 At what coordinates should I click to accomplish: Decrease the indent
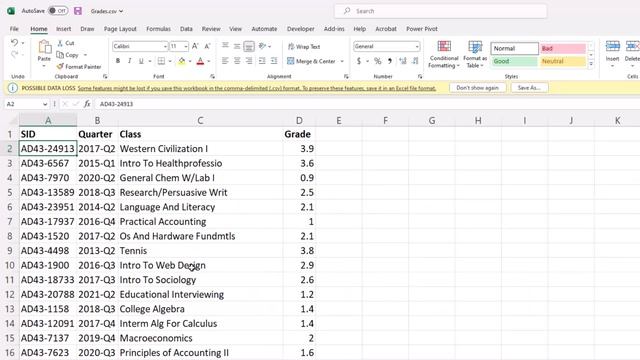pyautogui.click(x=262, y=61)
